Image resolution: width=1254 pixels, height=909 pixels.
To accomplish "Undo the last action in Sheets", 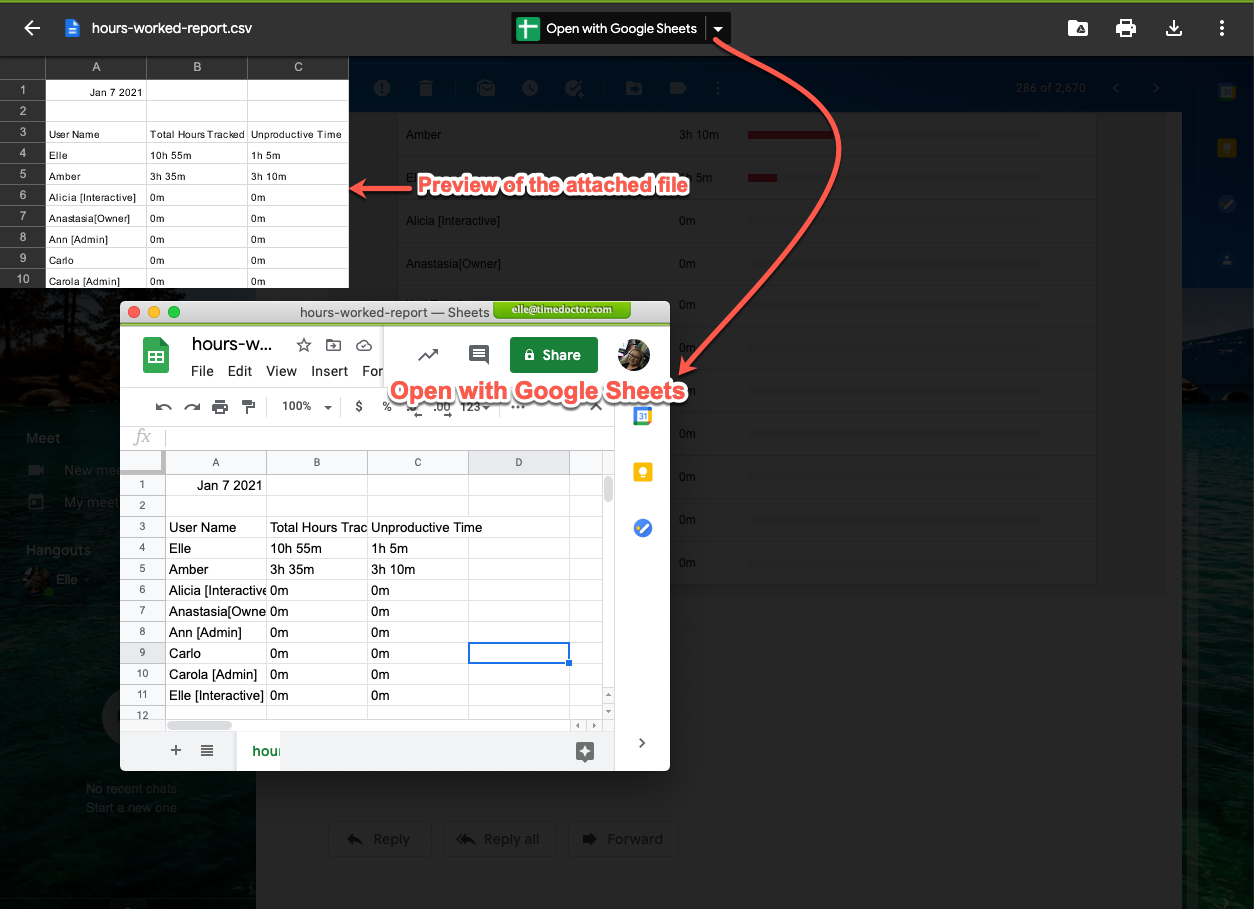I will (164, 407).
